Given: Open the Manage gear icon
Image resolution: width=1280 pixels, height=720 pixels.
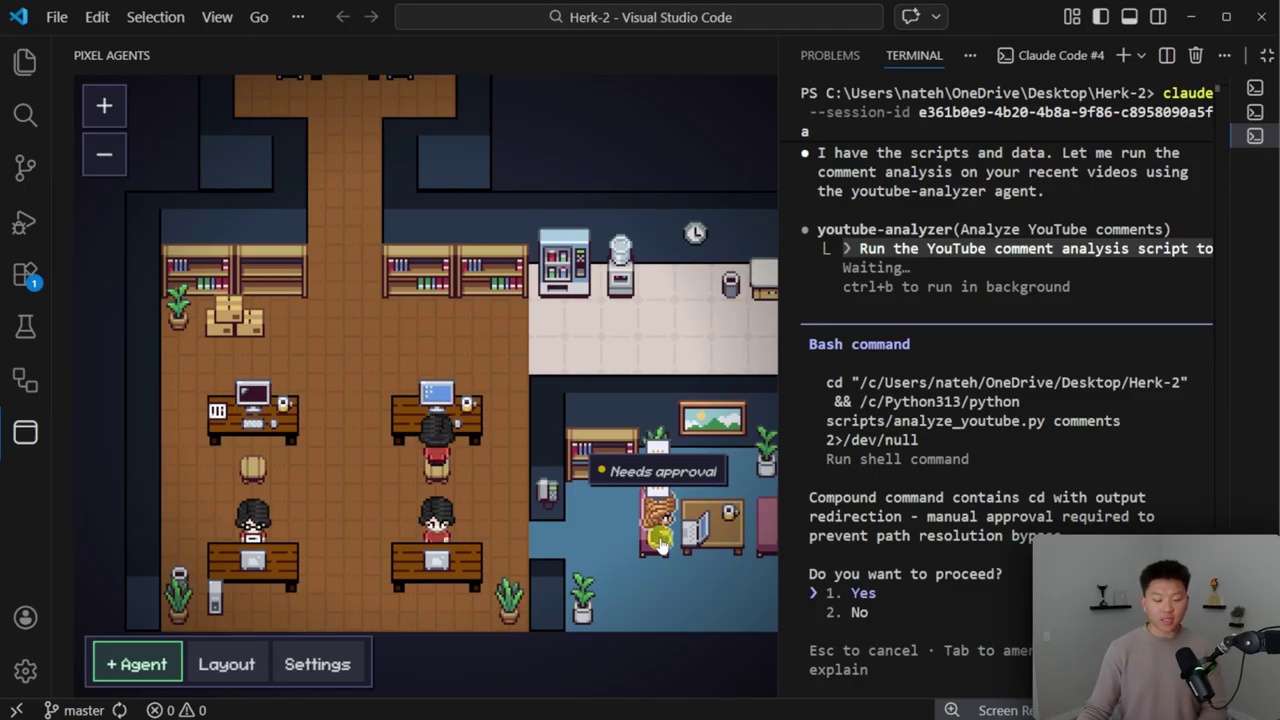Looking at the screenshot, I should 25,671.
